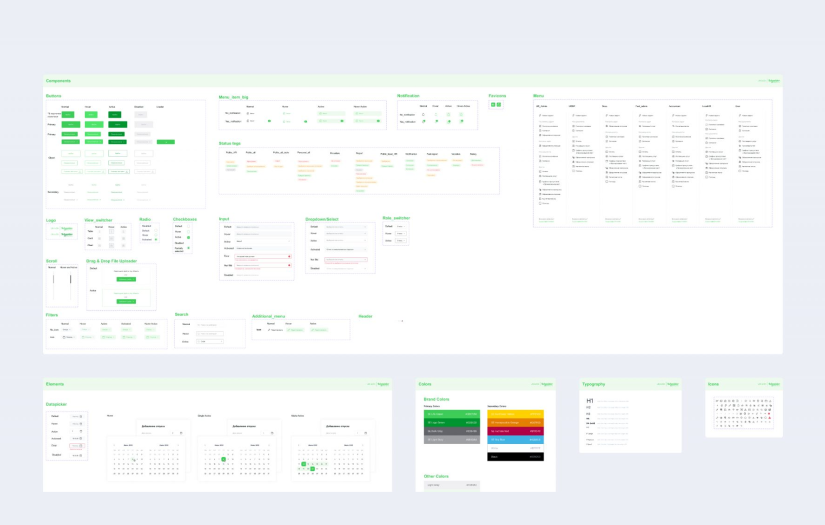This screenshot has width=825, height=525.
Task: Toggle the Active green checkbox
Action: pos(188,237)
